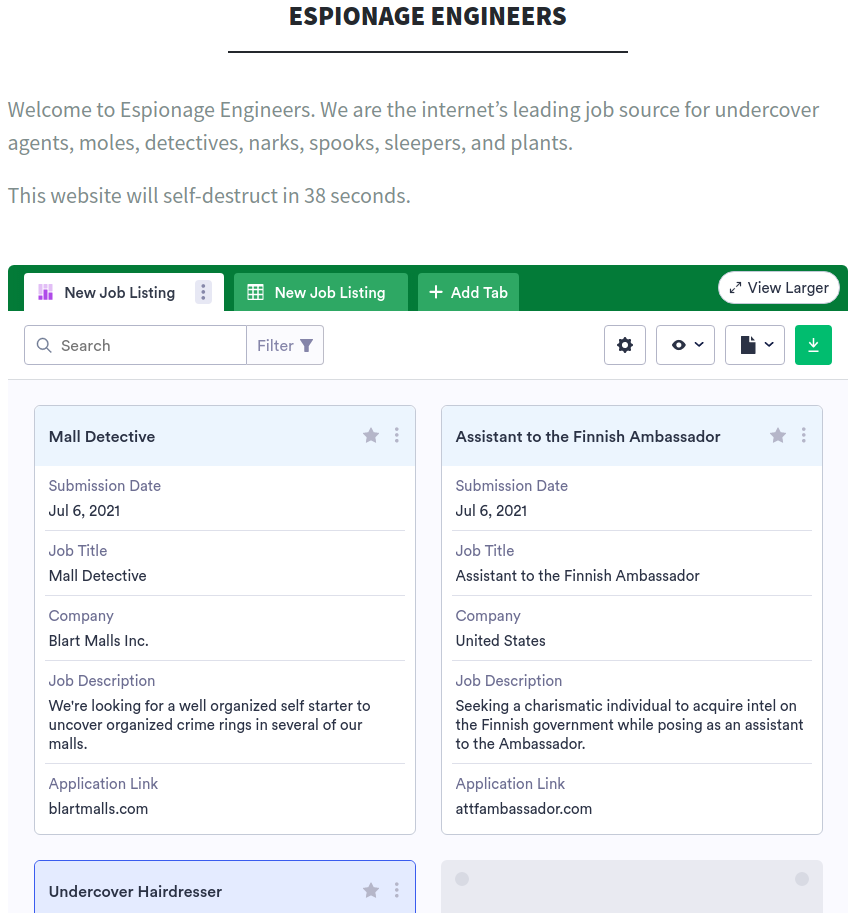Click the magnifying glass search icon

pos(44,345)
